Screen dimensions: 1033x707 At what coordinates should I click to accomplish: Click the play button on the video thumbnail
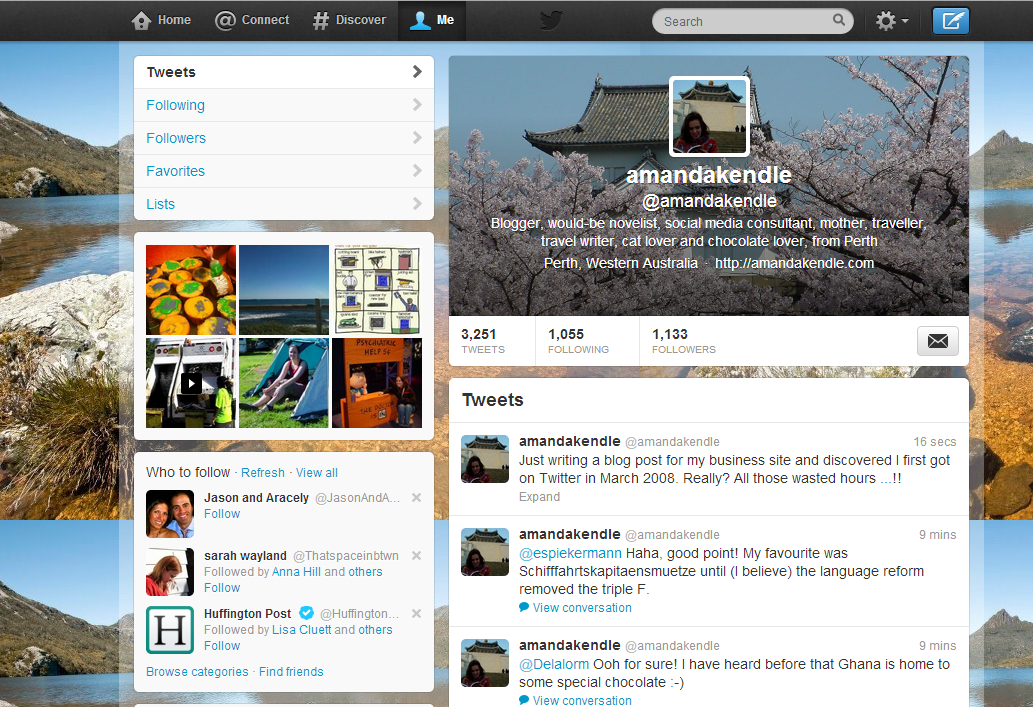190,383
